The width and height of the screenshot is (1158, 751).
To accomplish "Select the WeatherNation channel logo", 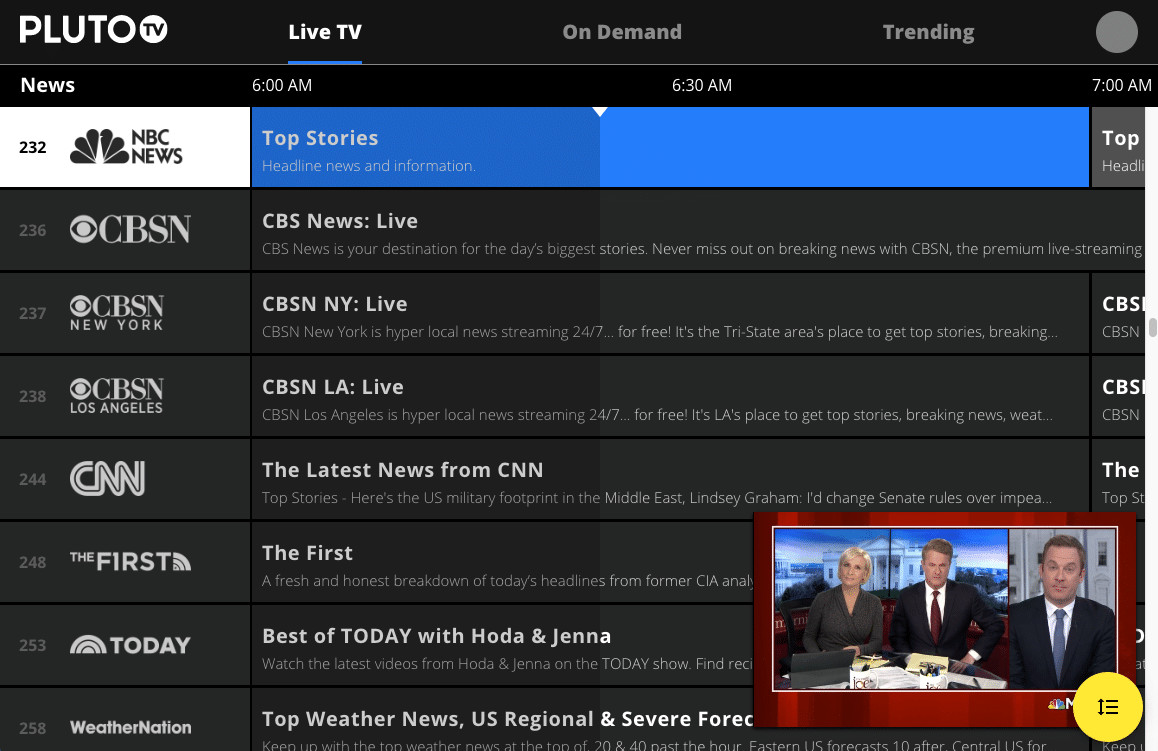I will (x=131, y=727).
